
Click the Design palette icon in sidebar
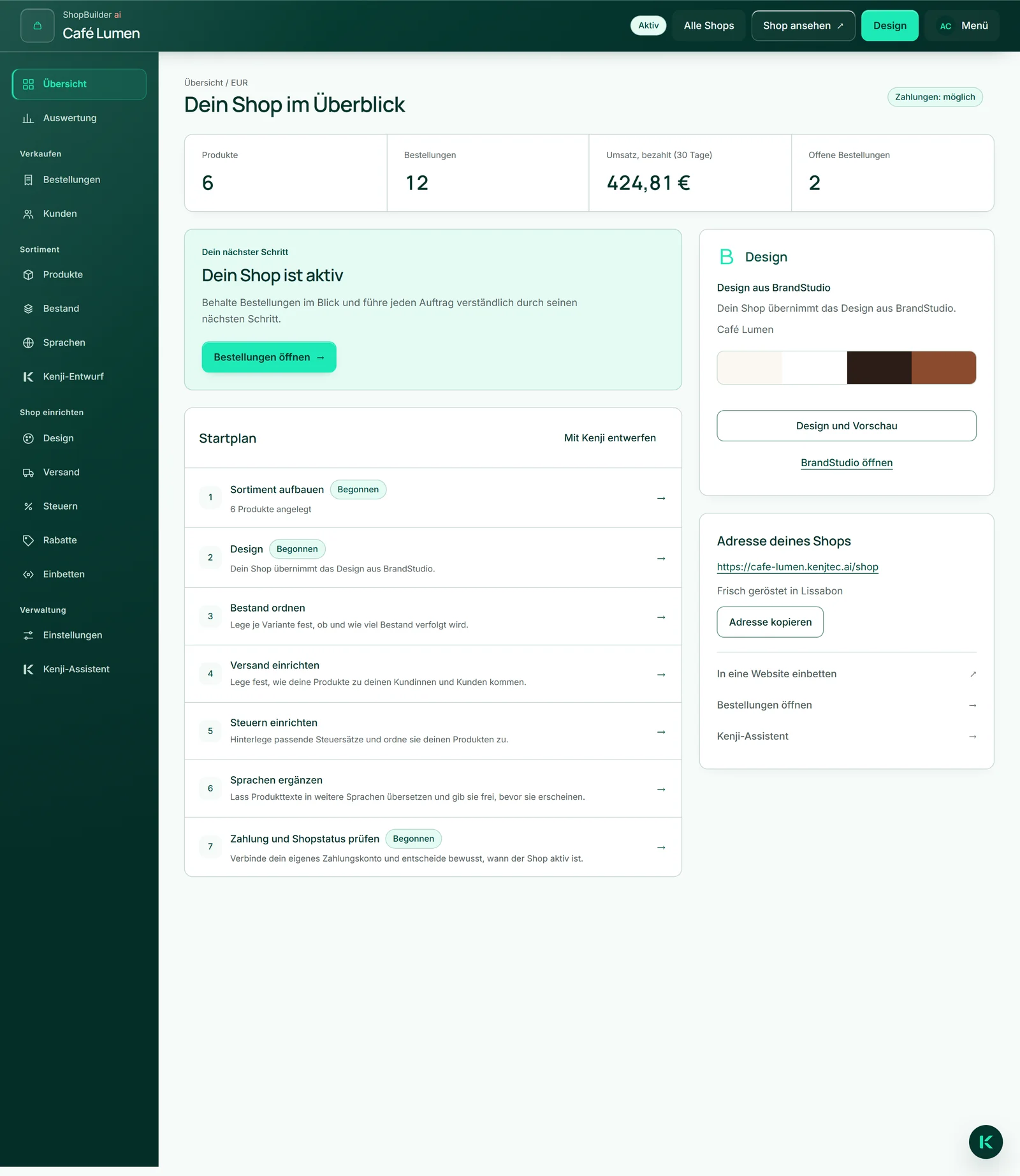(x=28, y=438)
